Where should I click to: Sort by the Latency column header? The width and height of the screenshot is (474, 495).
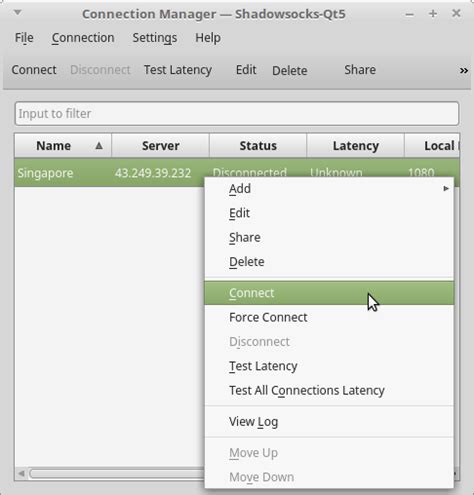coord(356,146)
